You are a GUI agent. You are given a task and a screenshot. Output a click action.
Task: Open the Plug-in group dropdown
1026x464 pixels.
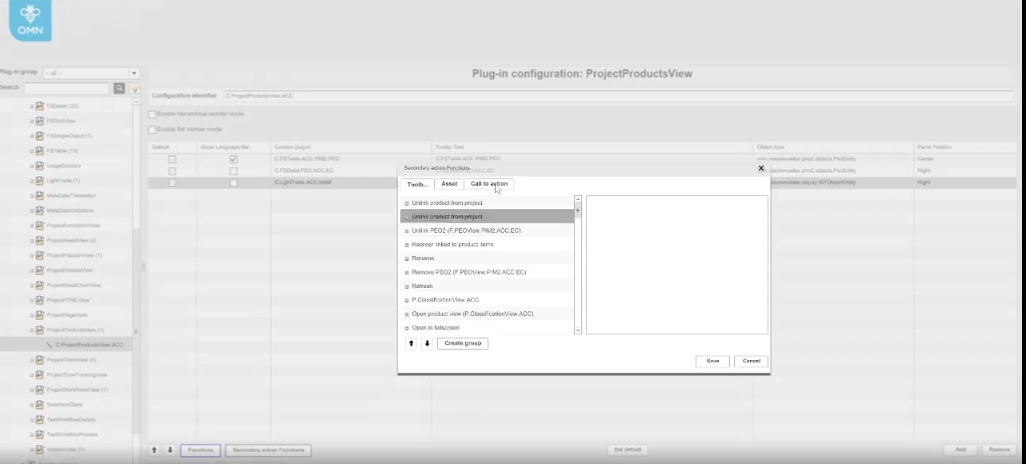pyautogui.click(x=133, y=73)
